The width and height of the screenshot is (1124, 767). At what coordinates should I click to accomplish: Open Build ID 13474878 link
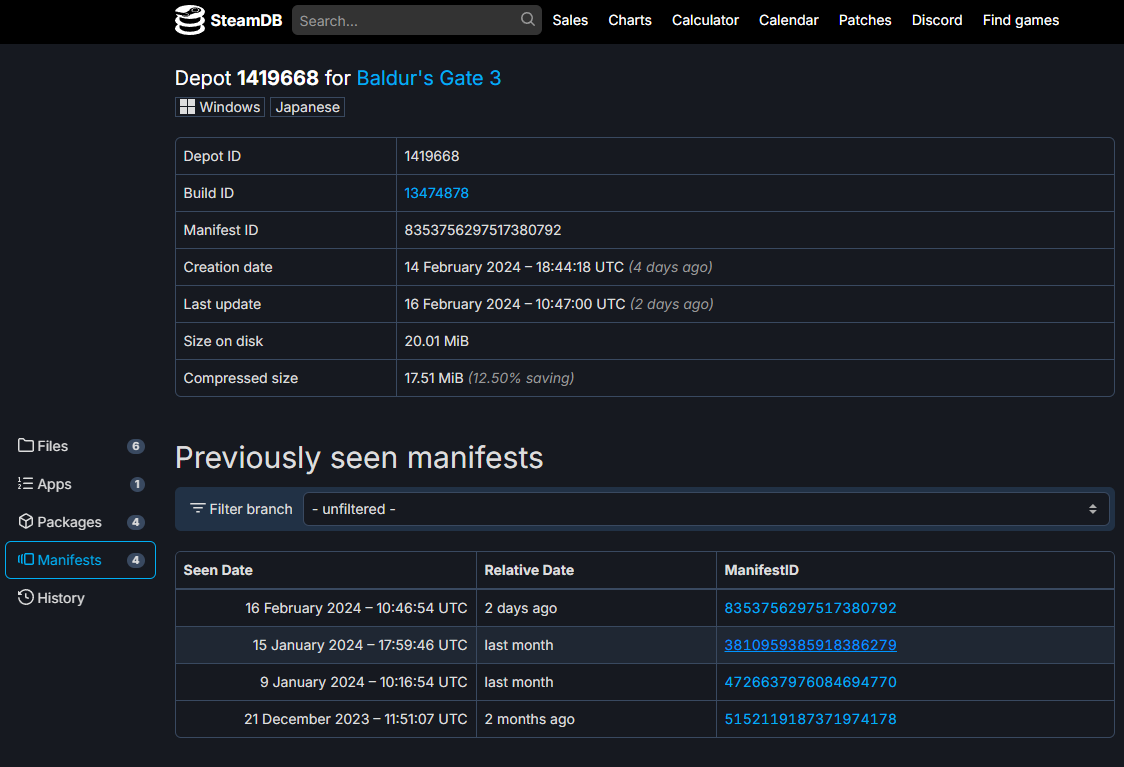pos(437,193)
